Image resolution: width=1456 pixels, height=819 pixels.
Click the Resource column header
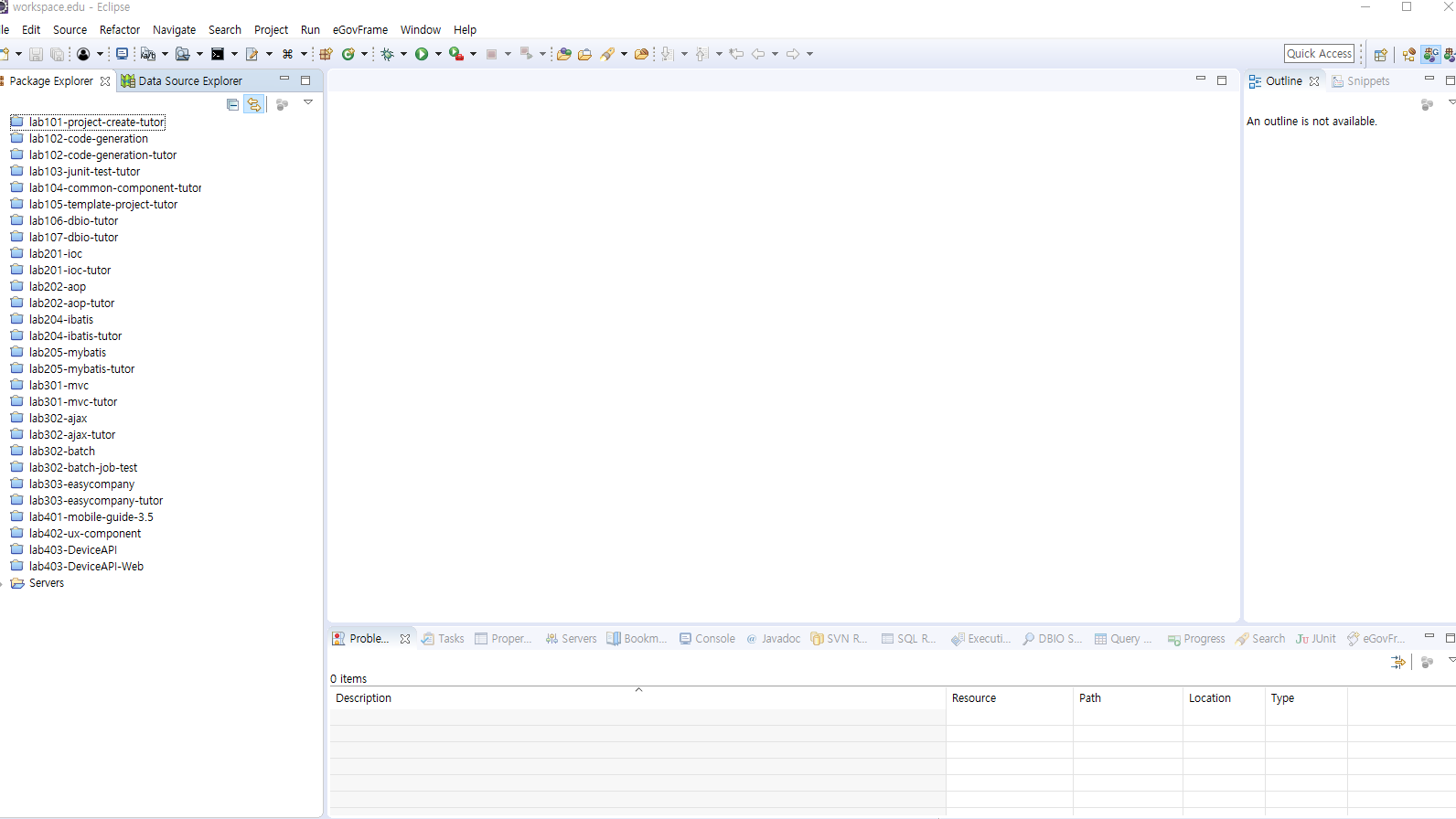[1010, 698]
